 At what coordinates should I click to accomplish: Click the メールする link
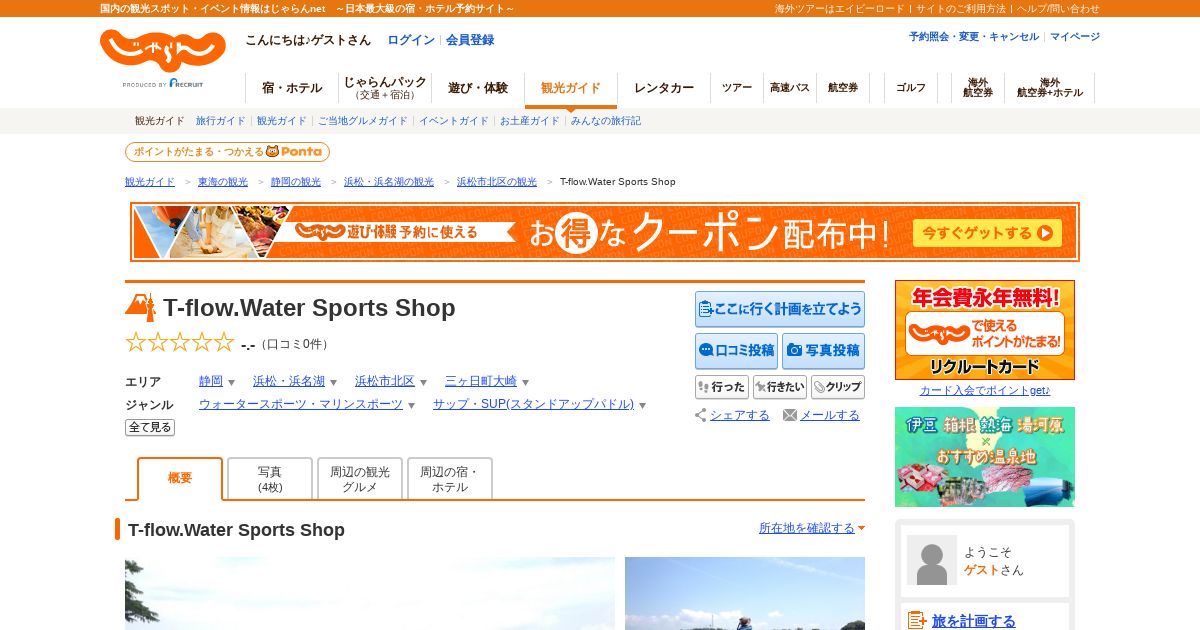click(x=830, y=415)
